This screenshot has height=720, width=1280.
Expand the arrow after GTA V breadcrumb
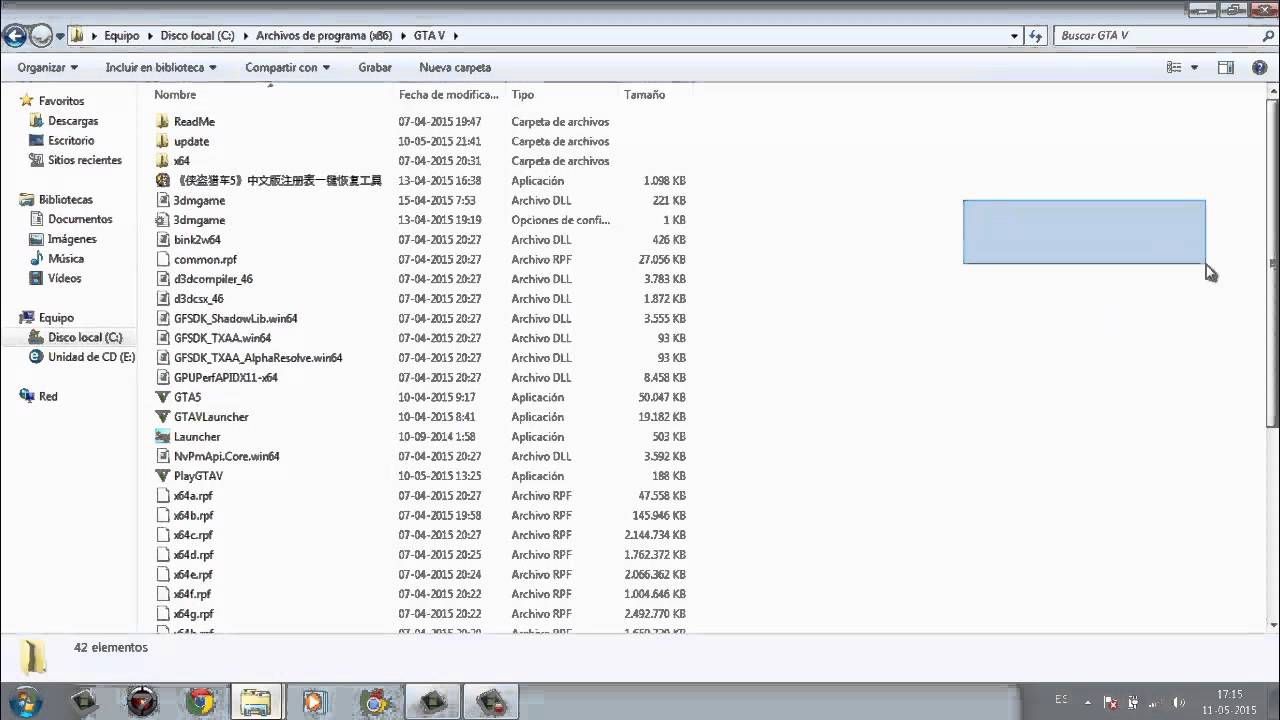point(455,35)
